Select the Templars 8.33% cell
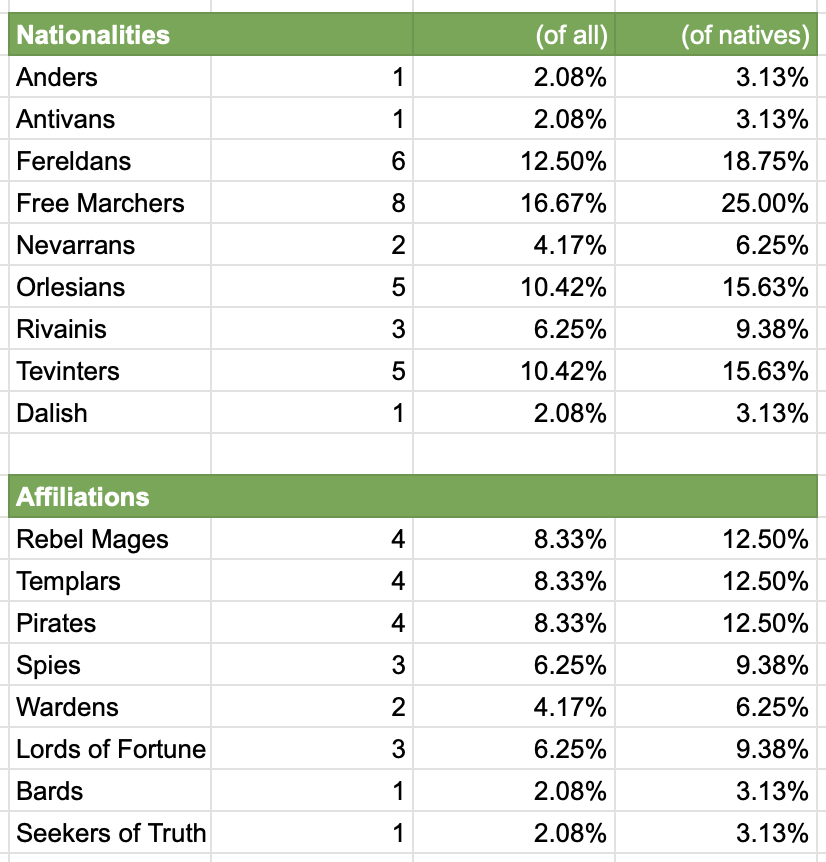 tap(514, 581)
